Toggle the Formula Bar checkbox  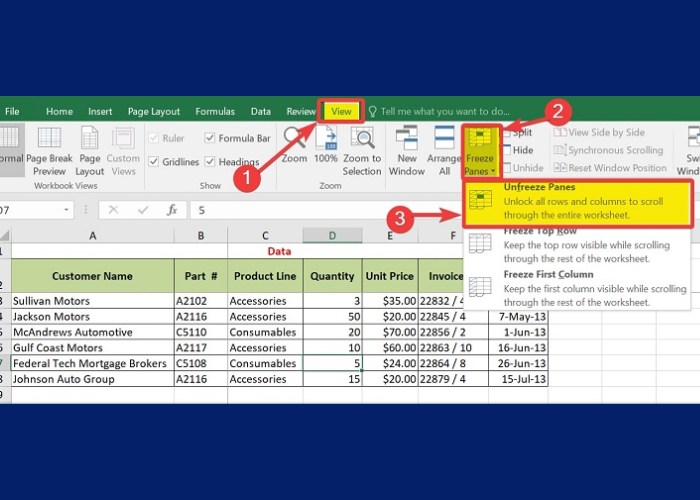pos(210,138)
